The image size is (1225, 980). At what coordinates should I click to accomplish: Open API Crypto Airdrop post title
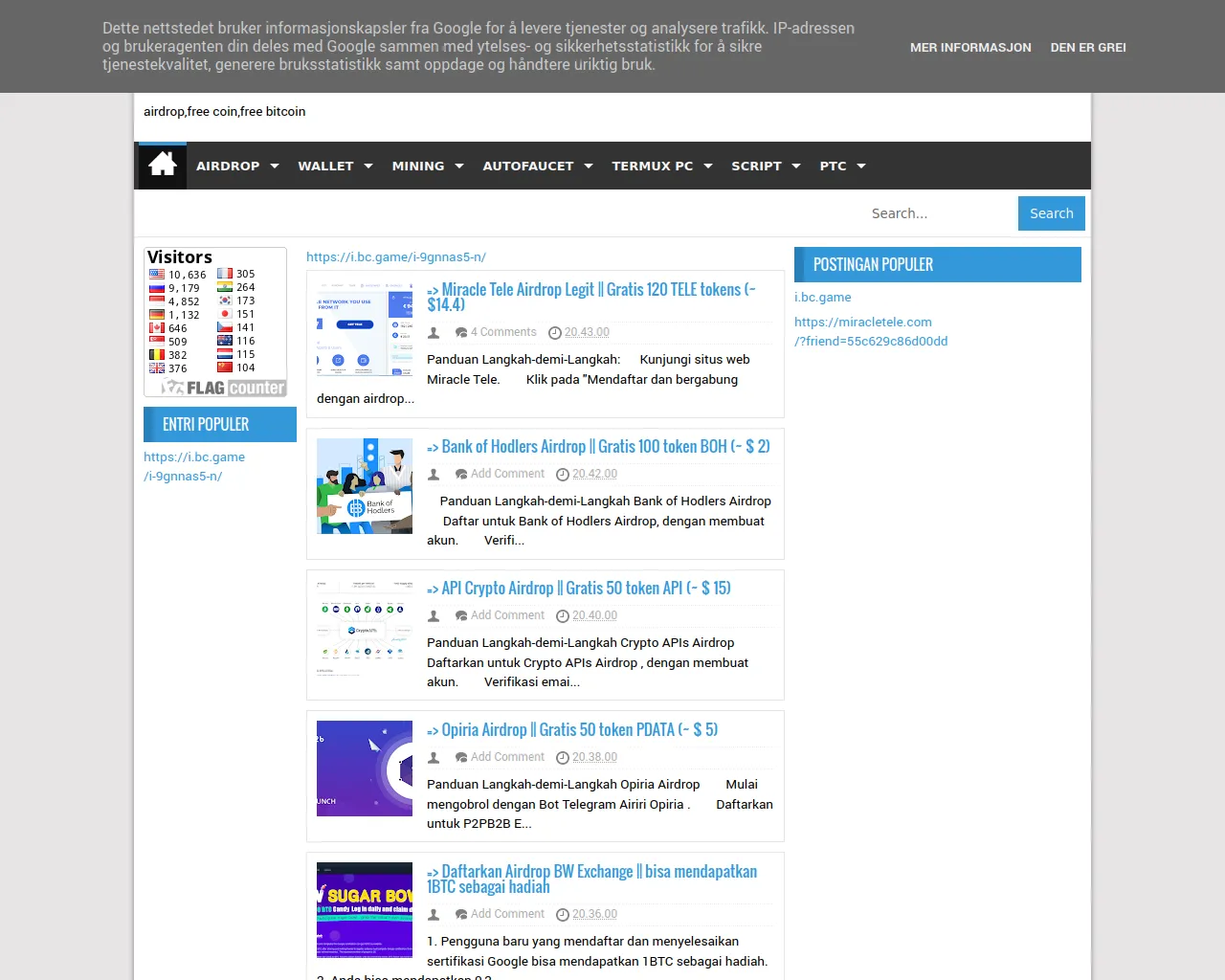coord(579,589)
